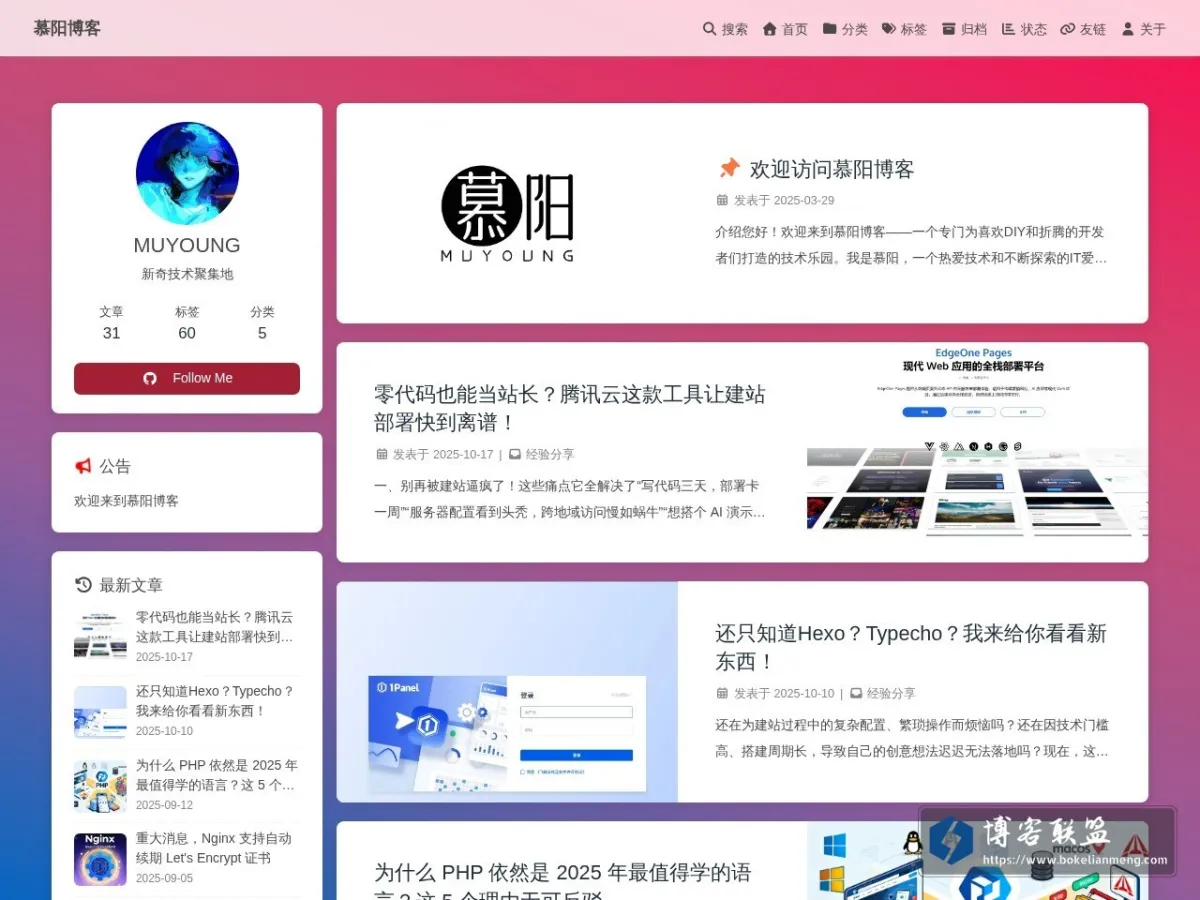Viewport: 1200px width, 900px height.
Task: Open the 标签 navigation item
Action: point(904,29)
